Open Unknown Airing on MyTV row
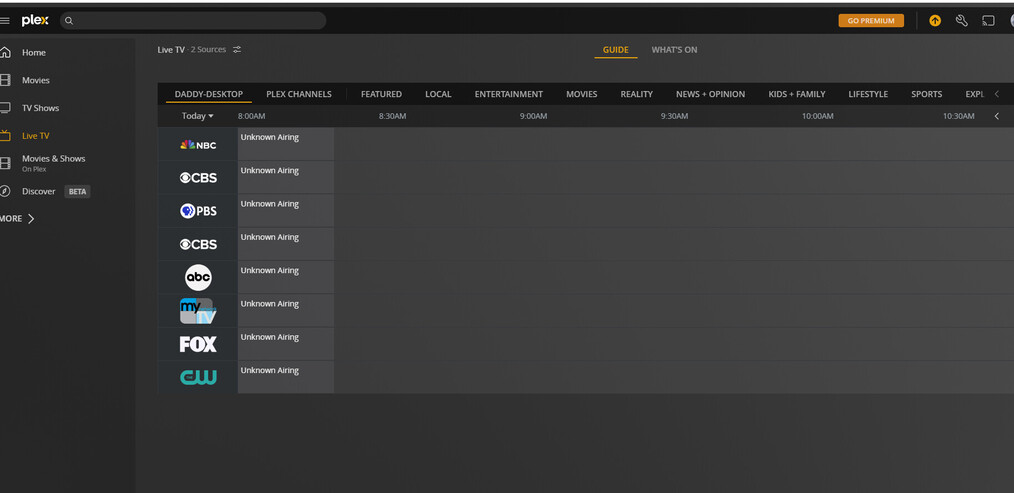The width and height of the screenshot is (1014, 493). [286, 311]
